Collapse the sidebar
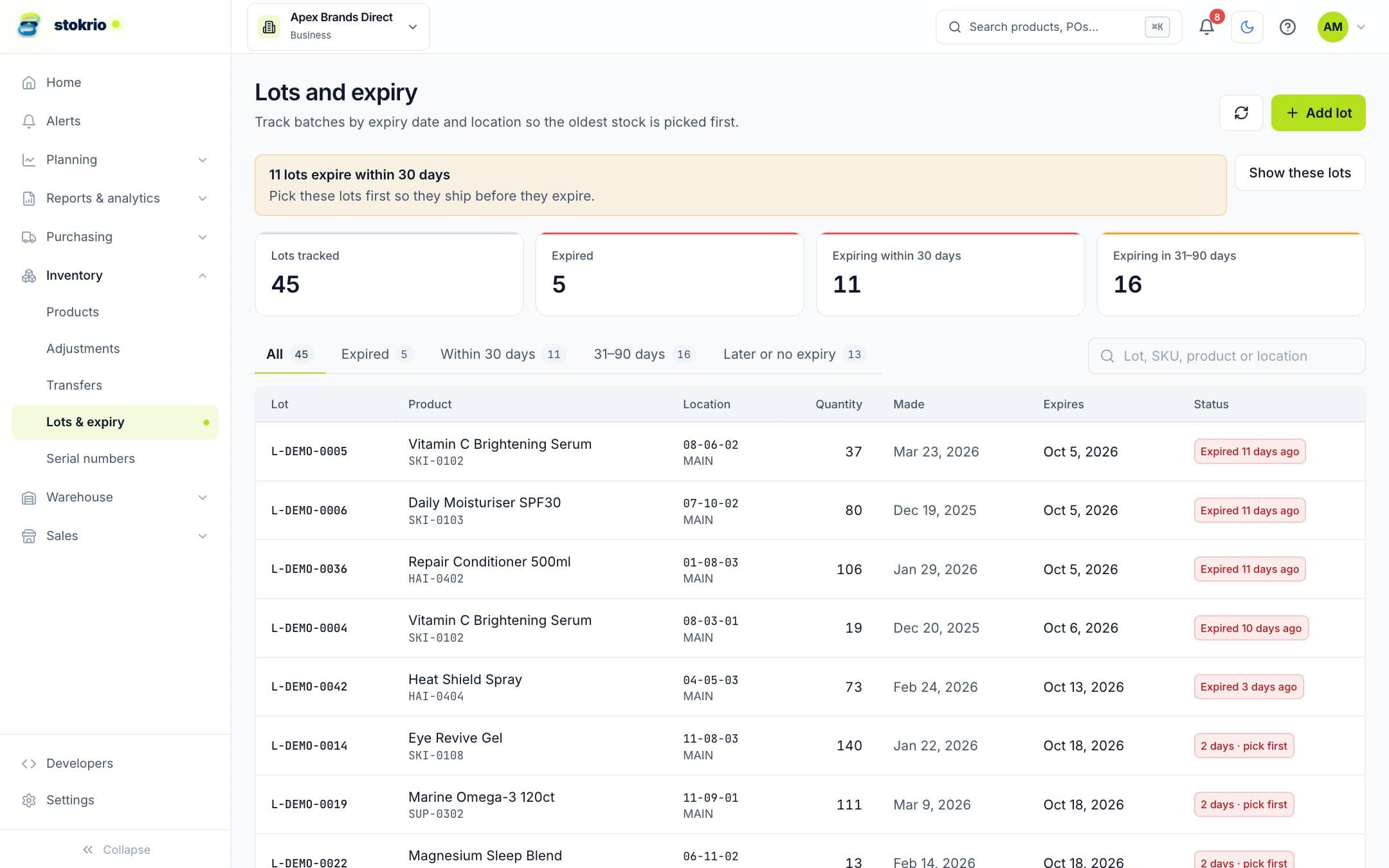Viewport: 1389px width, 868px height. (116, 849)
